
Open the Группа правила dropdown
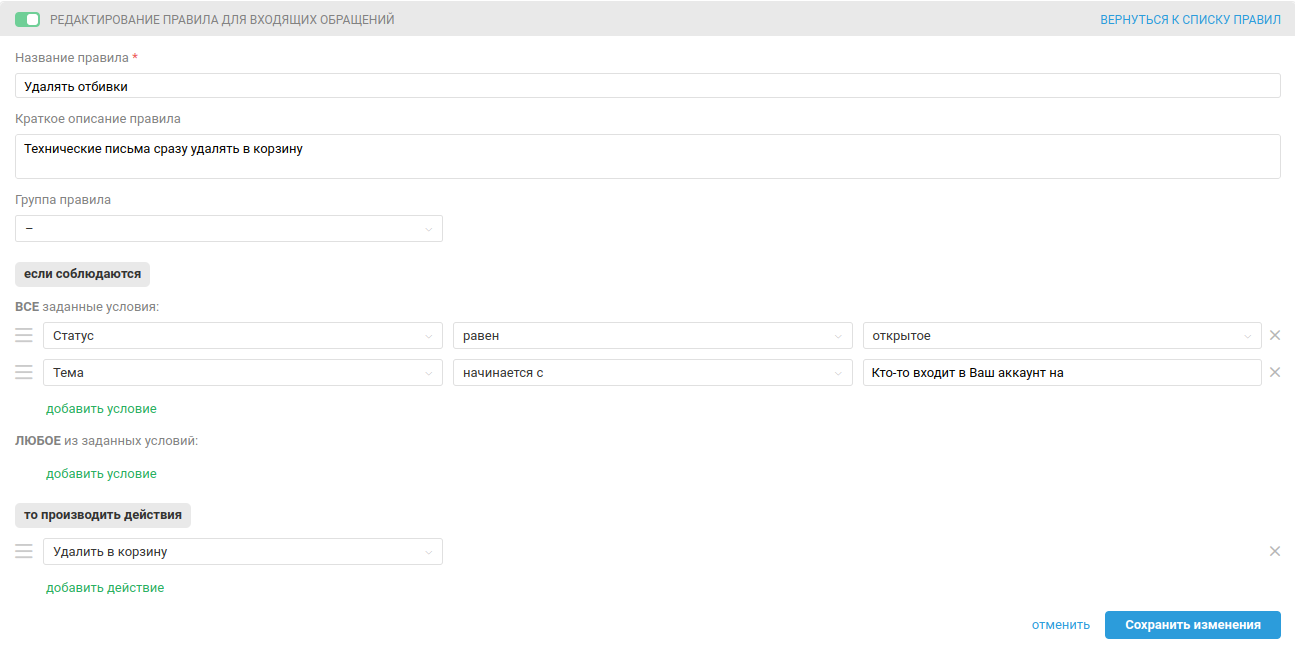[229, 229]
